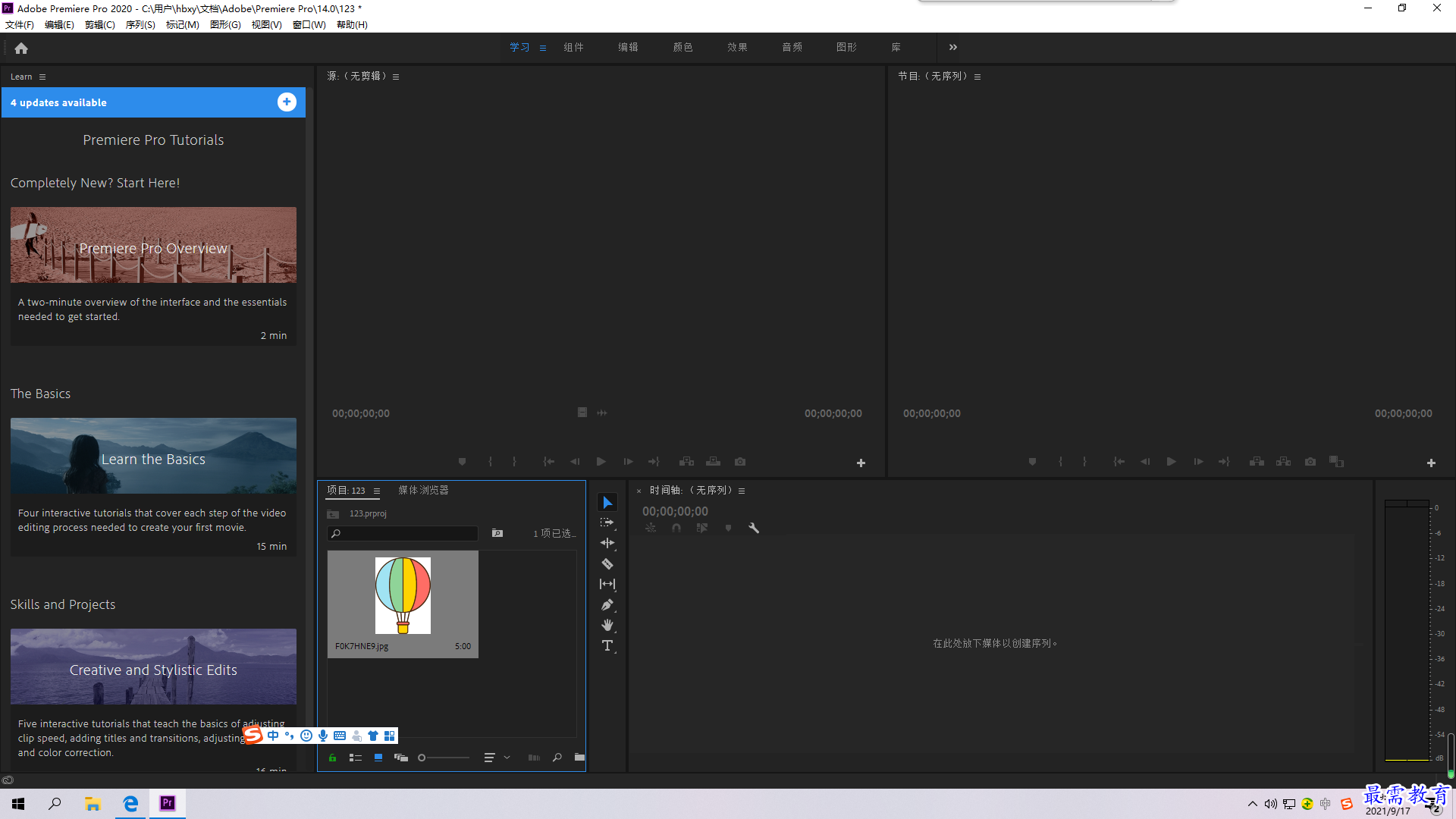Open Timeline panel menu

pyautogui.click(x=742, y=491)
